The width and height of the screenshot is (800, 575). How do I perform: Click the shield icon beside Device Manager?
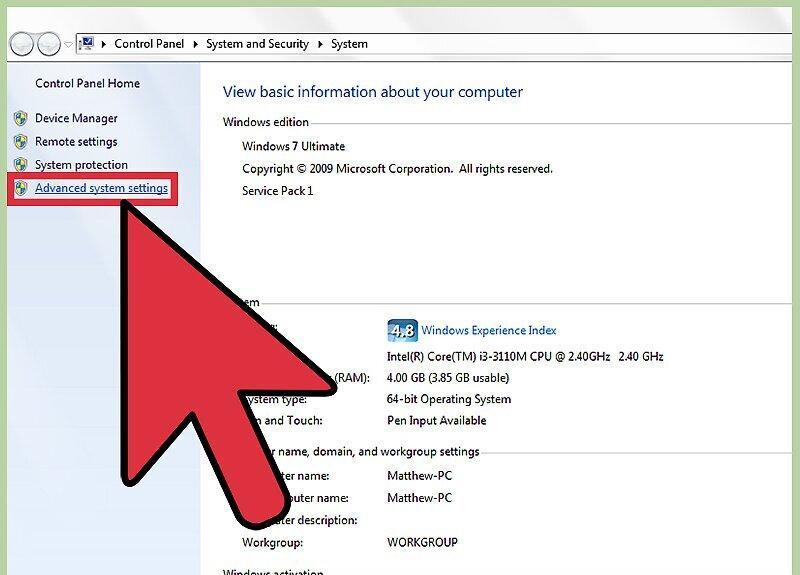tap(20, 118)
